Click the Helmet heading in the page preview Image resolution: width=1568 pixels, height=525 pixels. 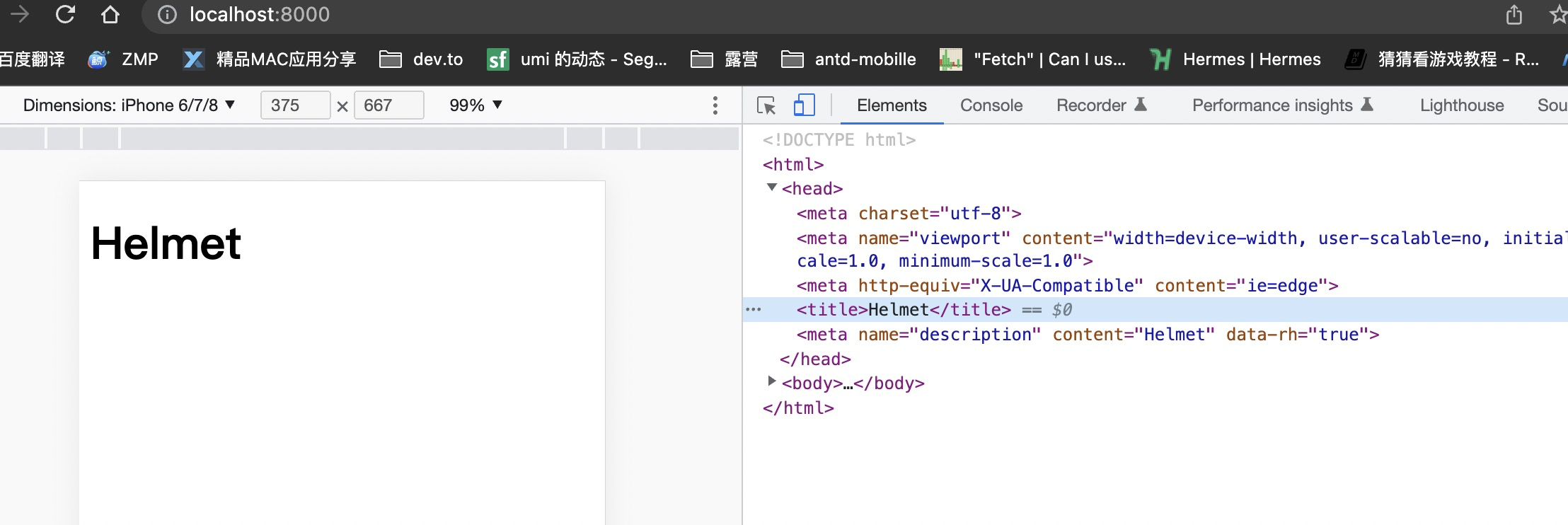click(x=166, y=243)
